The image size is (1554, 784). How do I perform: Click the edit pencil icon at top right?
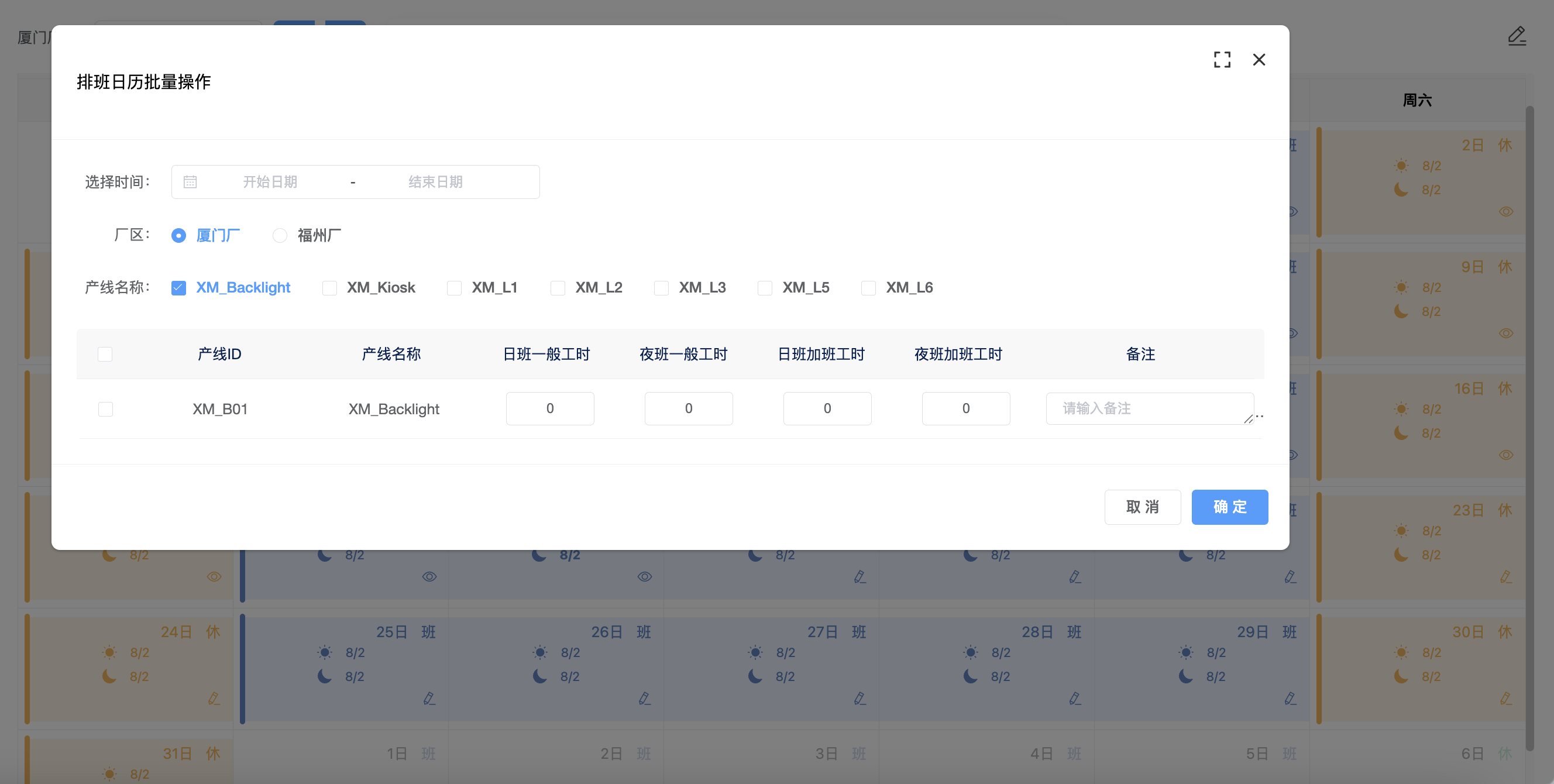tap(1516, 36)
